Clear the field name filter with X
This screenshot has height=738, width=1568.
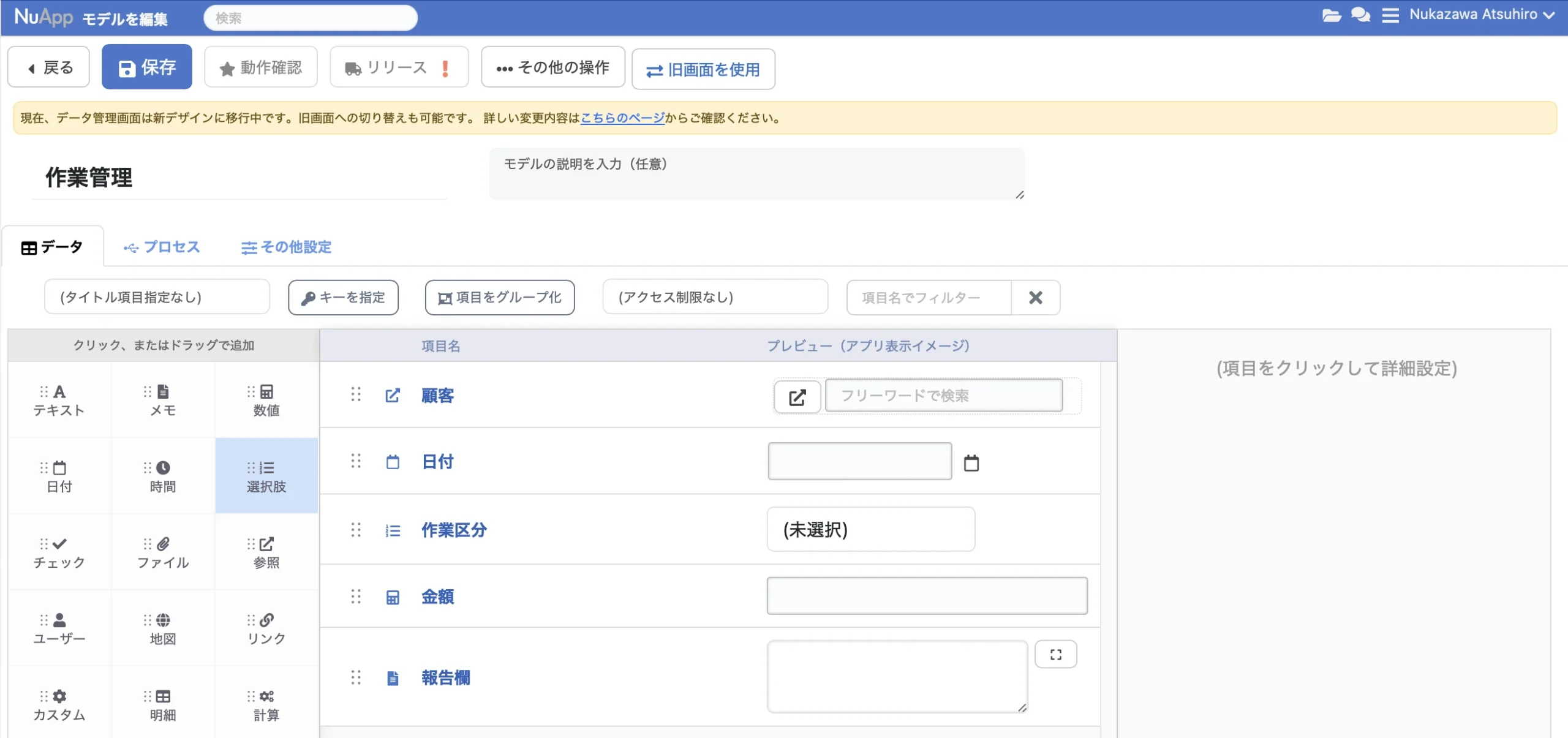[x=1035, y=298]
